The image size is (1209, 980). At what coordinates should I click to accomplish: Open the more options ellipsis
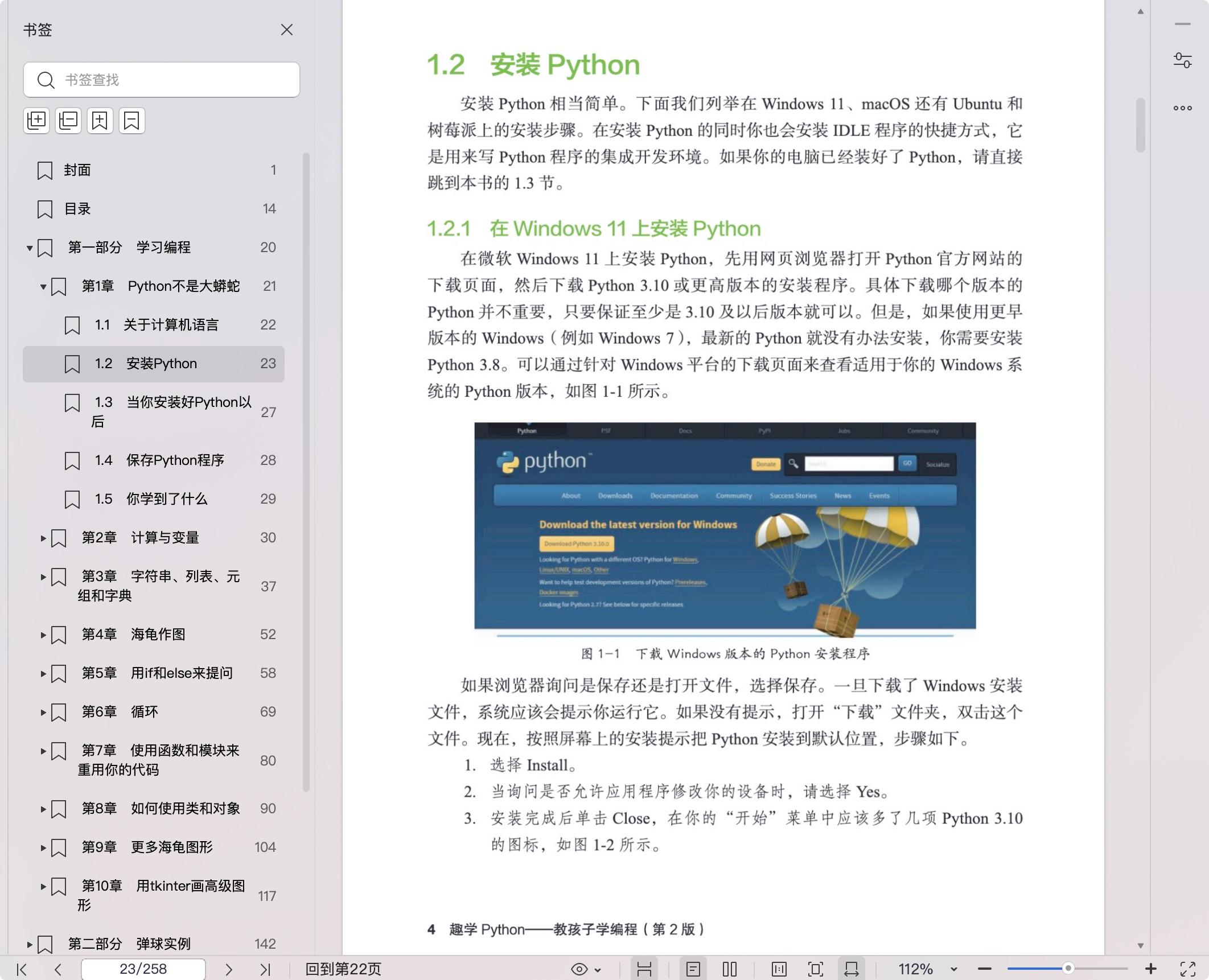click(x=1183, y=108)
